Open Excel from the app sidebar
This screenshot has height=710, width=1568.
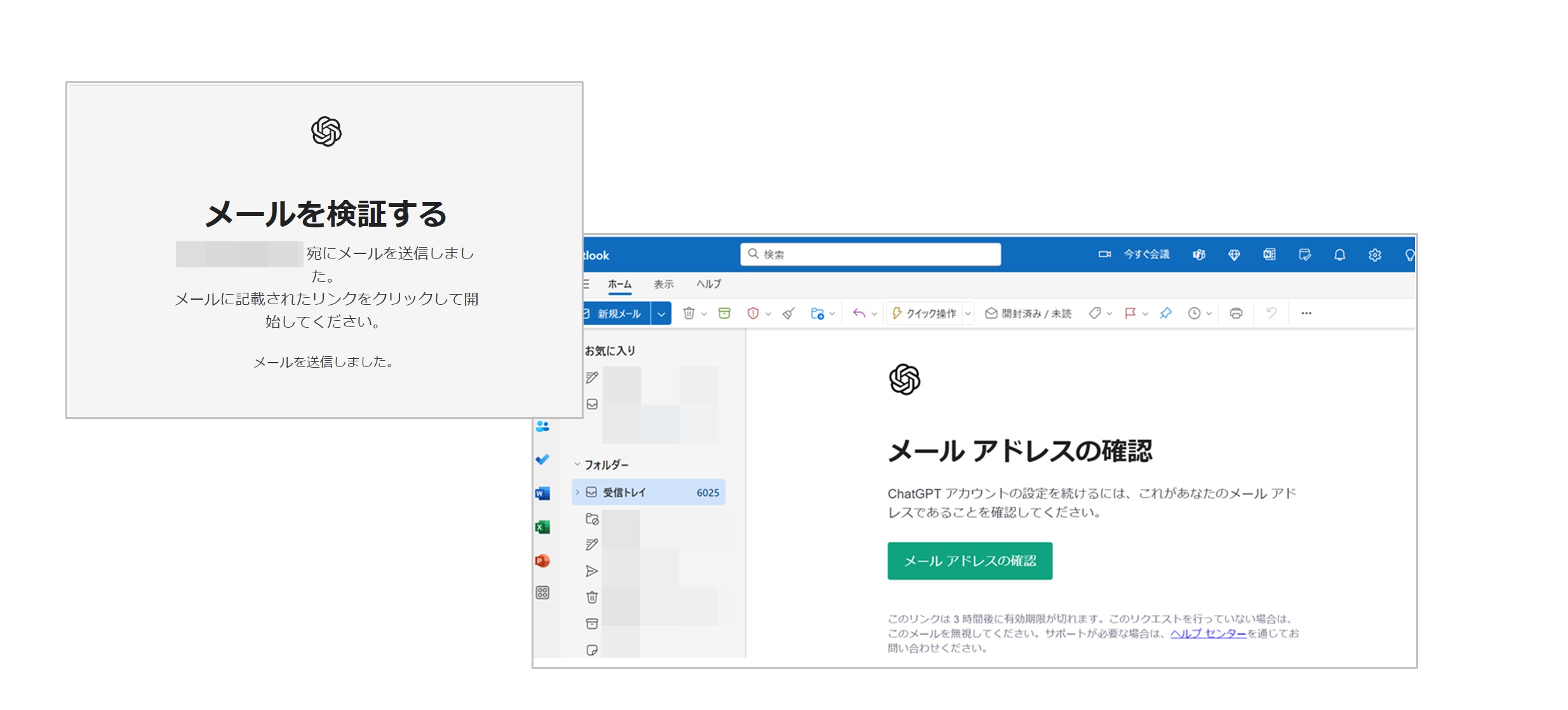point(542,527)
